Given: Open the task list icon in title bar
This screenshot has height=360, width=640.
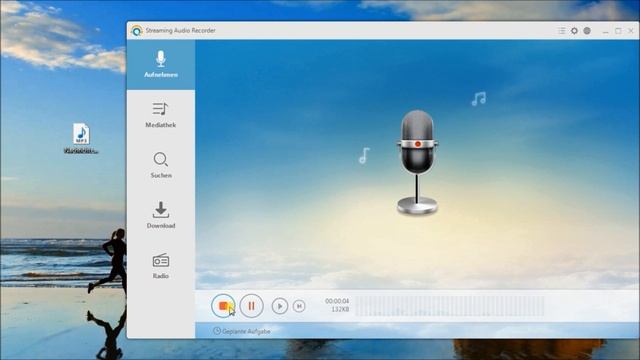Looking at the screenshot, I should [x=562, y=31].
